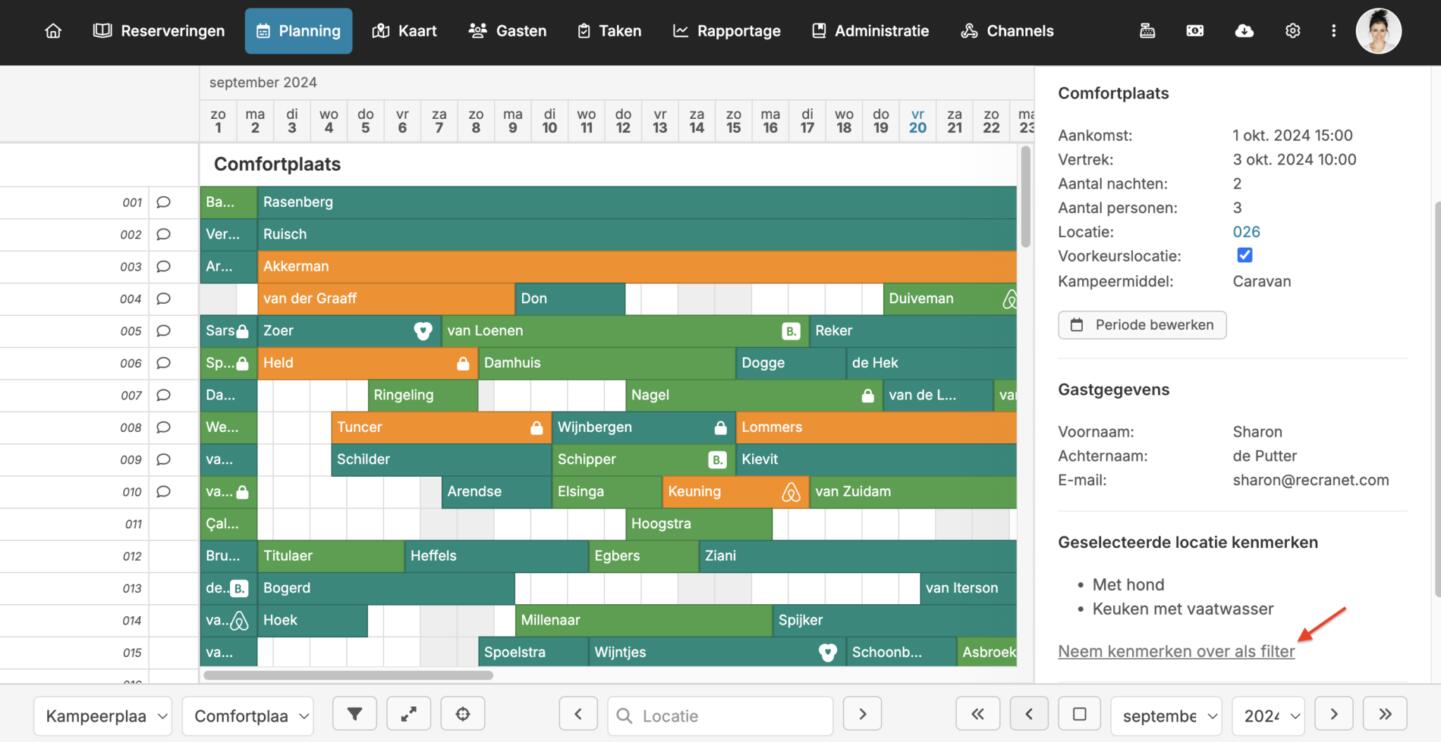Click the cloud download icon

pos(1244,31)
